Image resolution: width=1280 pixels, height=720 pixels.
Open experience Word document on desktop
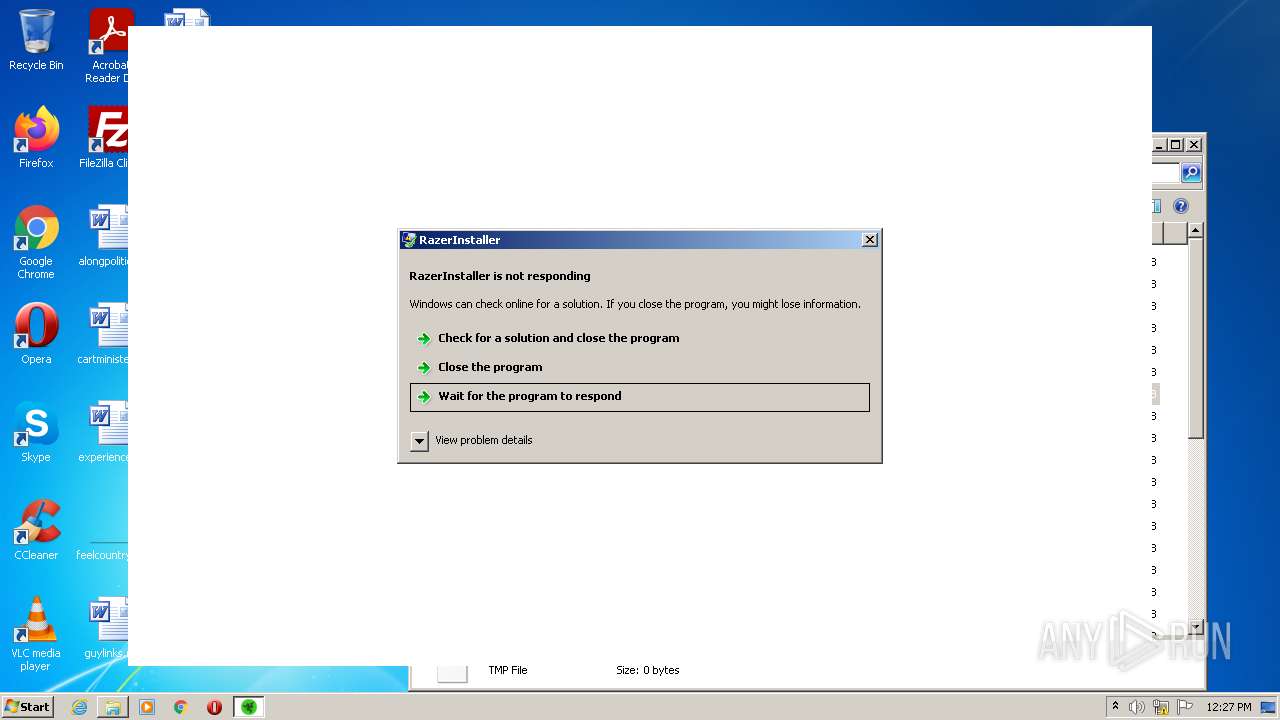(x=104, y=432)
